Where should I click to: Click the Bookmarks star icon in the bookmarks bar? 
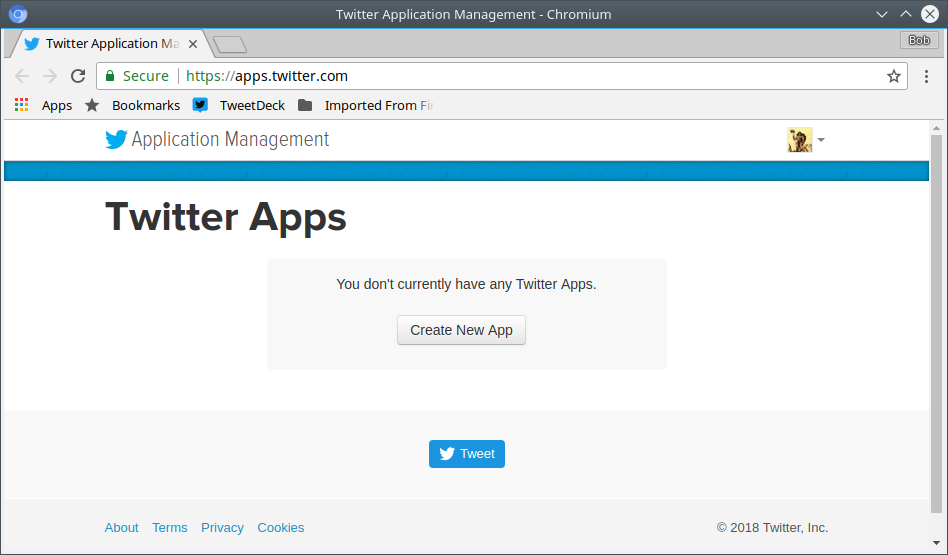(x=92, y=105)
